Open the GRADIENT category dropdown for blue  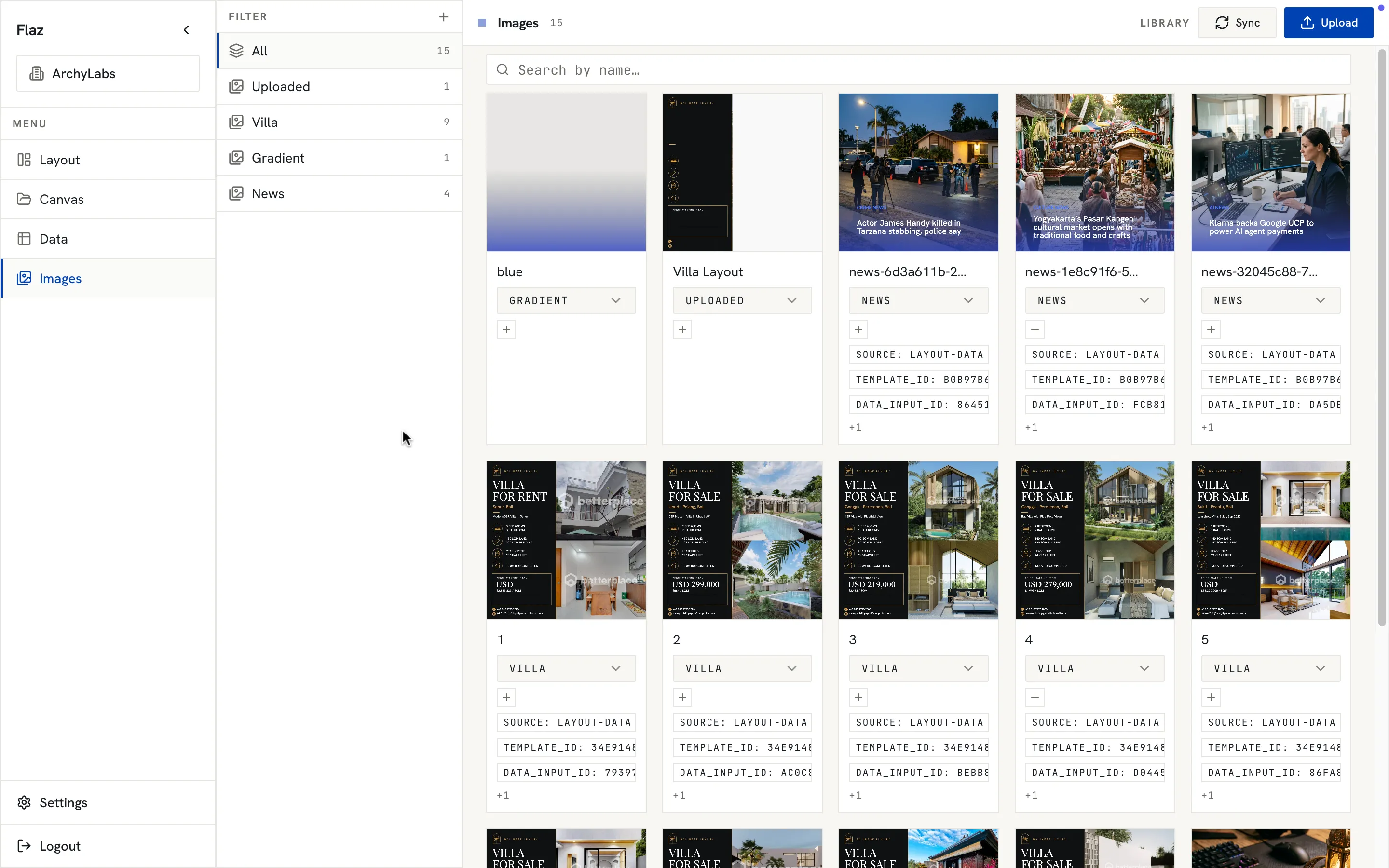coord(566,300)
